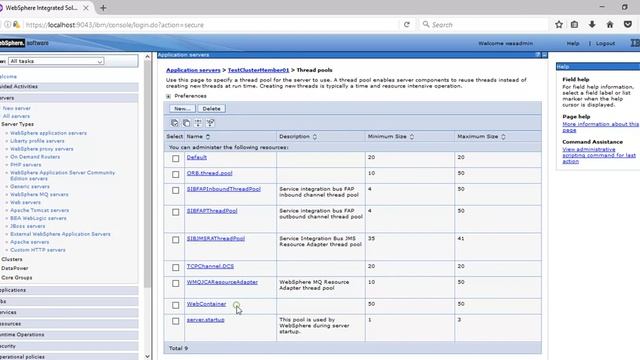The image size is (640, 360).
Task: Check the WebContainer checkbox
Action: (176, 305)
